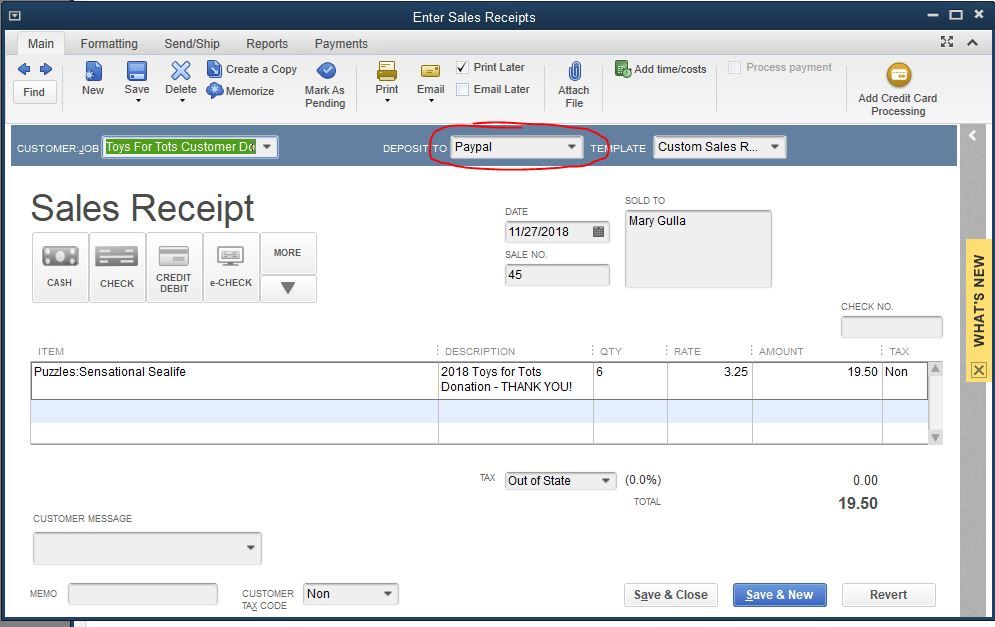Click the rate cell 3.25

[709, 381]
